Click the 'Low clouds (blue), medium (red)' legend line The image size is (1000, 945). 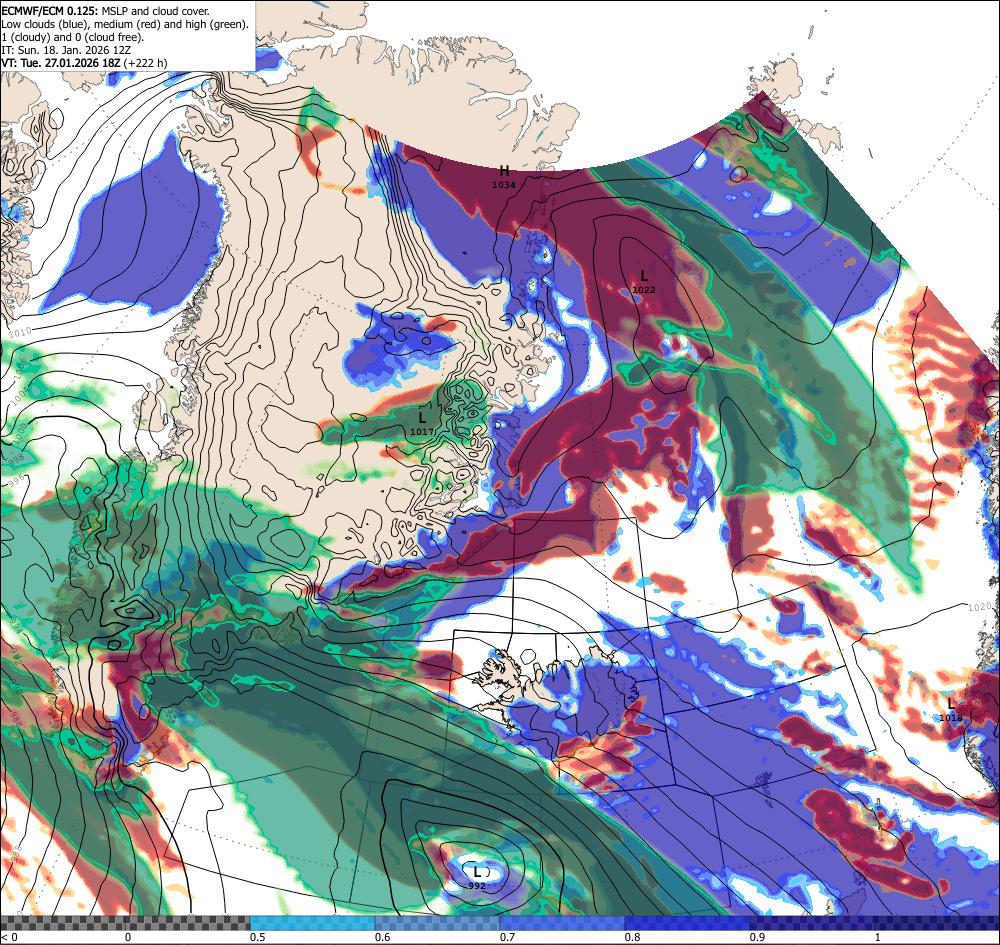pyautogui.click(x=125, y=24)
